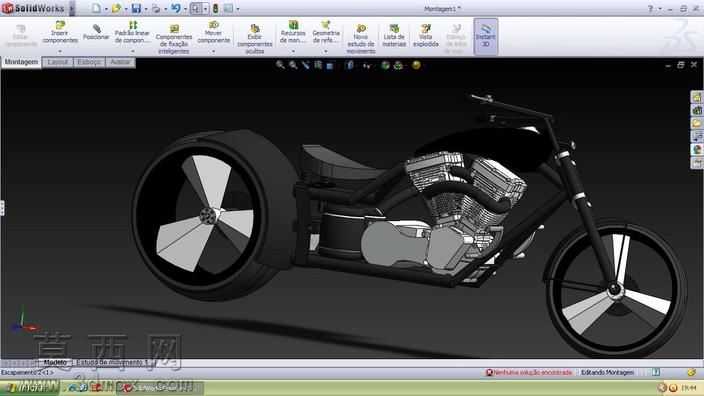Image resolution: width=704 pixels, height=396 pixels.
Task: Open the folder File Explorer Task Pane icon
Action: (x=696, y=123)
